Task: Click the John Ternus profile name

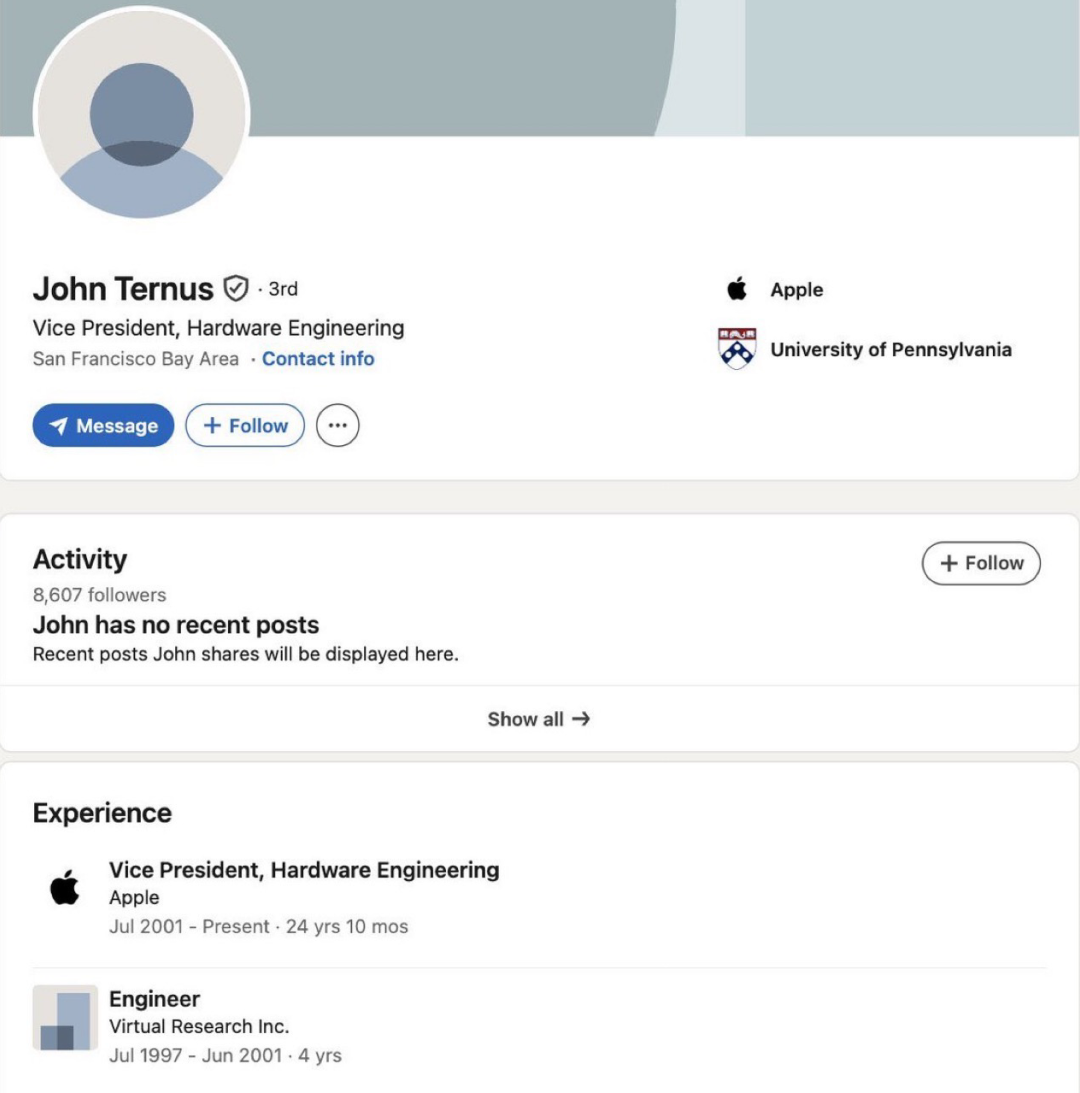Action: 123,289
